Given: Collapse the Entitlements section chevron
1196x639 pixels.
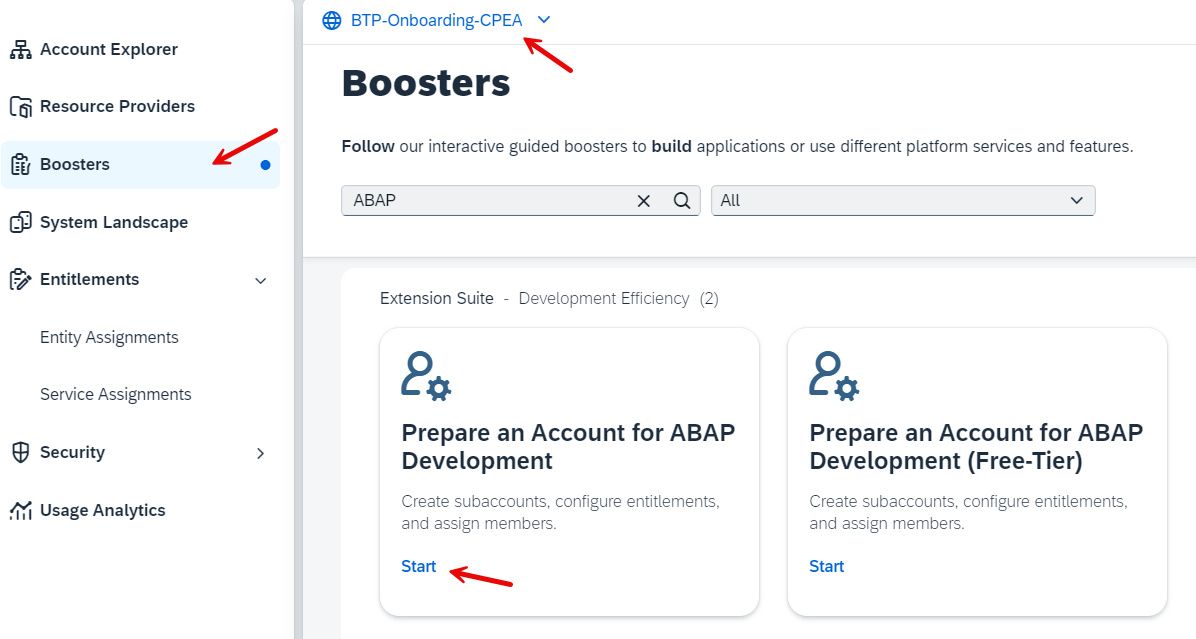Looking at the screenshot, I should [x=260, y=281].
